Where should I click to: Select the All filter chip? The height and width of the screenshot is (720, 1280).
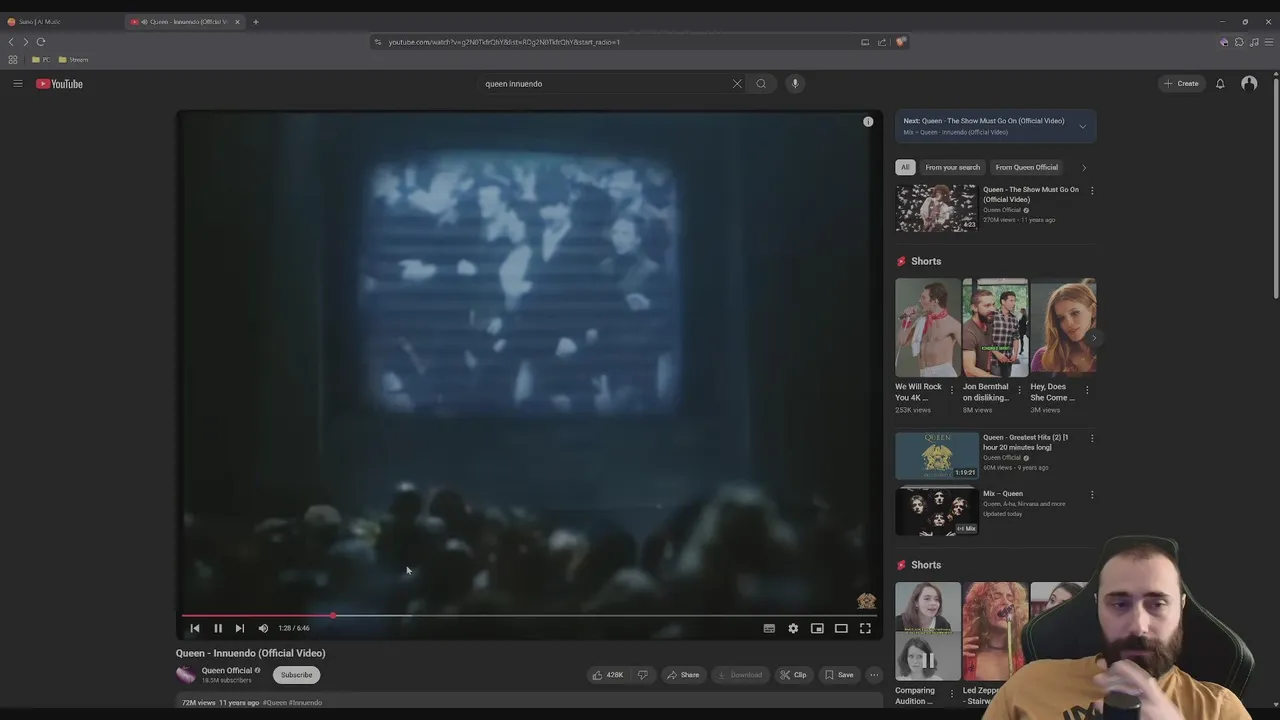(x=905, y=167)
